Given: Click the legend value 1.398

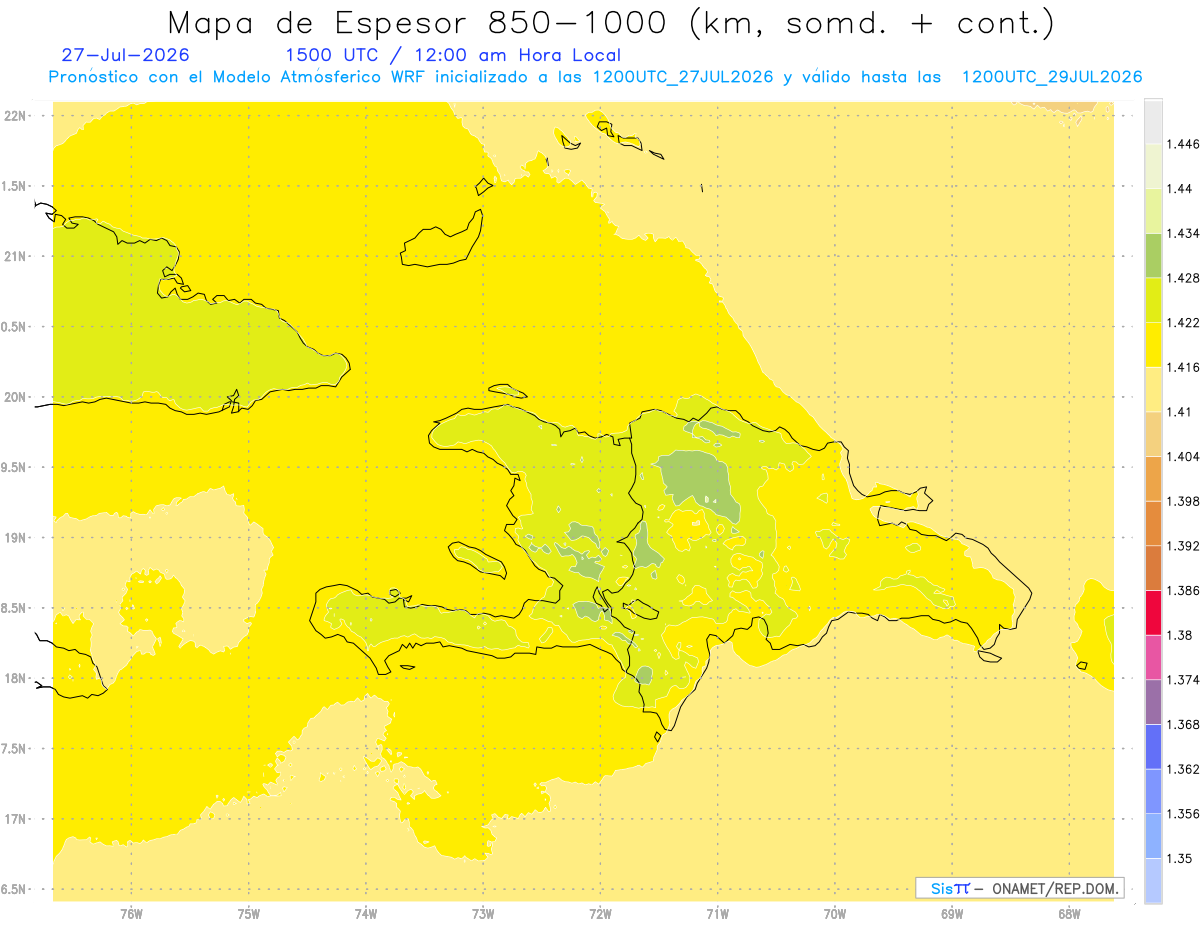Looking at the screenshot, I should pyautogui.click(x=1183, y=501).
